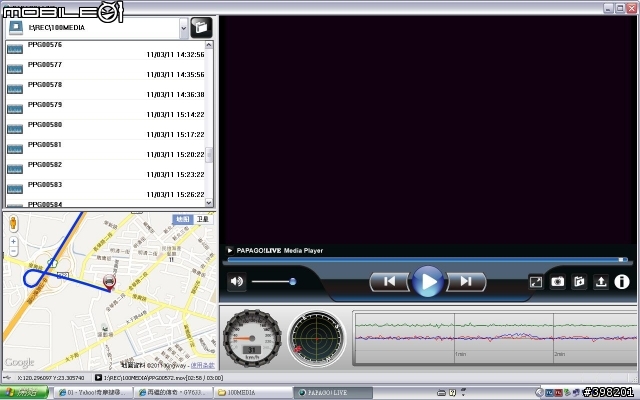Select video file PPG00576
The width and height of the screenshot is (640, 400).
click(x=105, y=49)
